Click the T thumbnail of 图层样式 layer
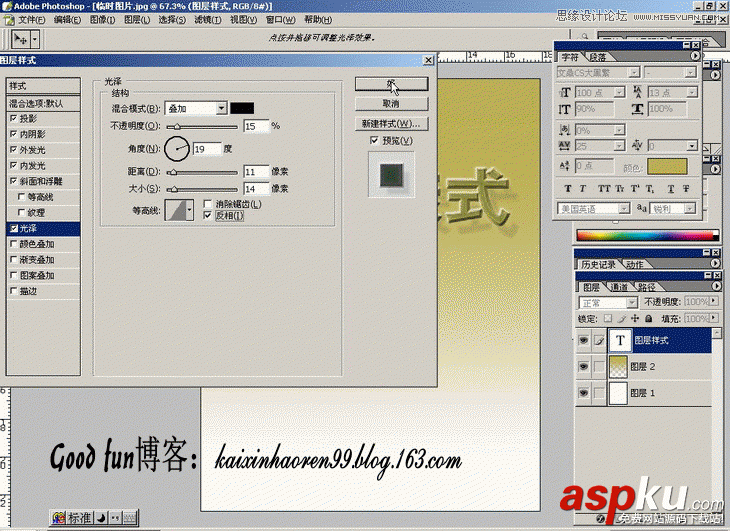Image resolution: width=730 pixels, height=531 pixels. pyautogui.click(x=620, y=340)
